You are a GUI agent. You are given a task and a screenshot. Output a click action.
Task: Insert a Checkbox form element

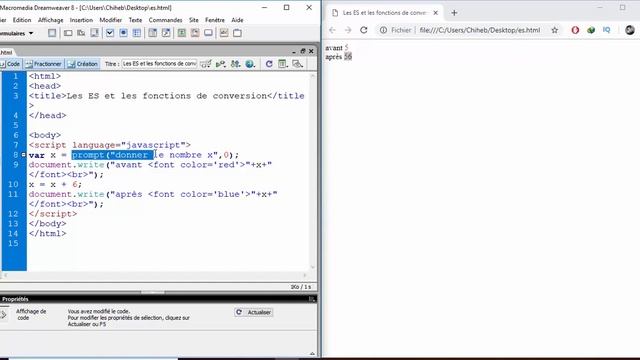tap(110, 33)
